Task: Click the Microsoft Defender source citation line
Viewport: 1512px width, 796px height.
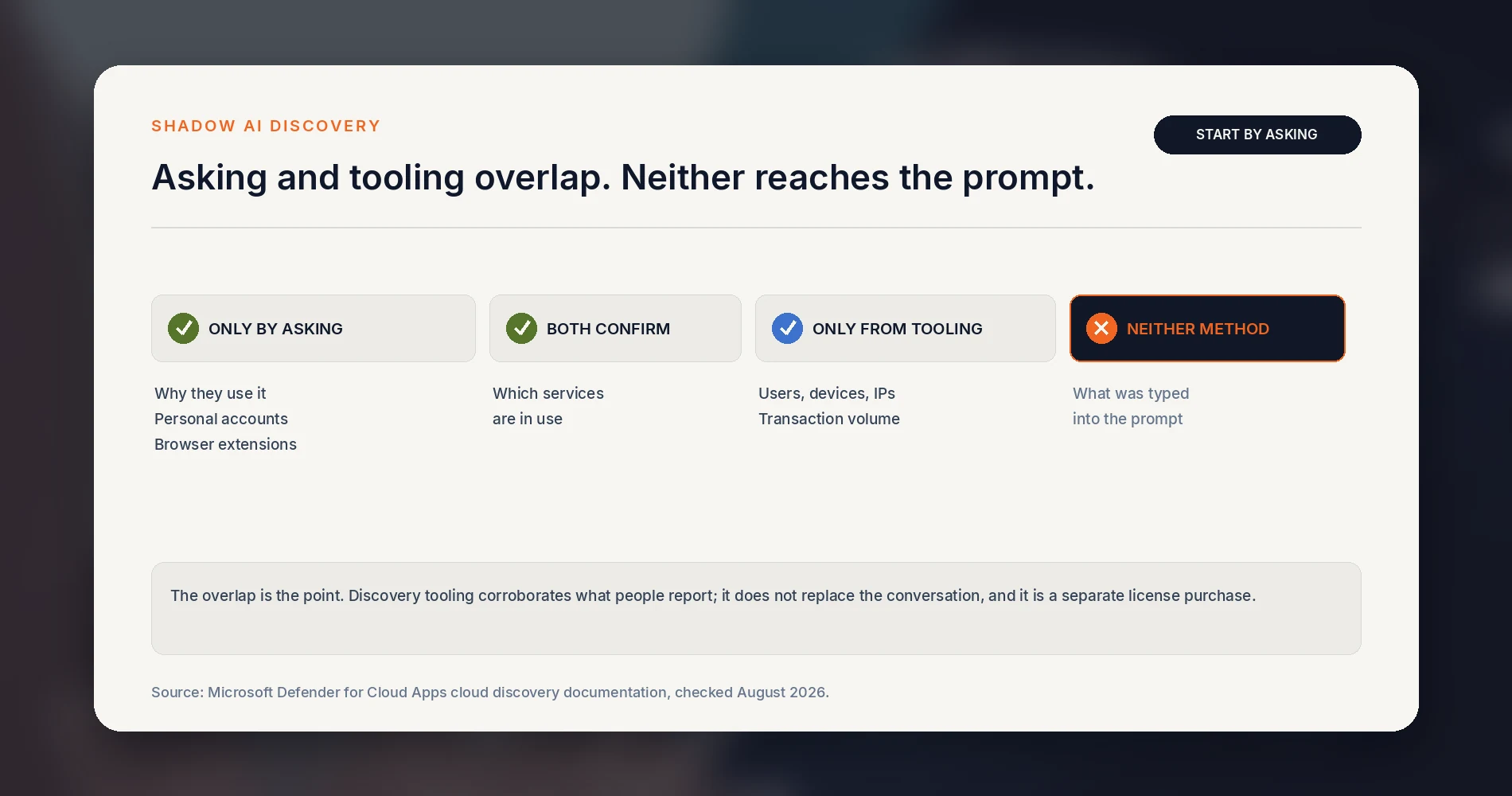Action: click(x=490, y=693)
